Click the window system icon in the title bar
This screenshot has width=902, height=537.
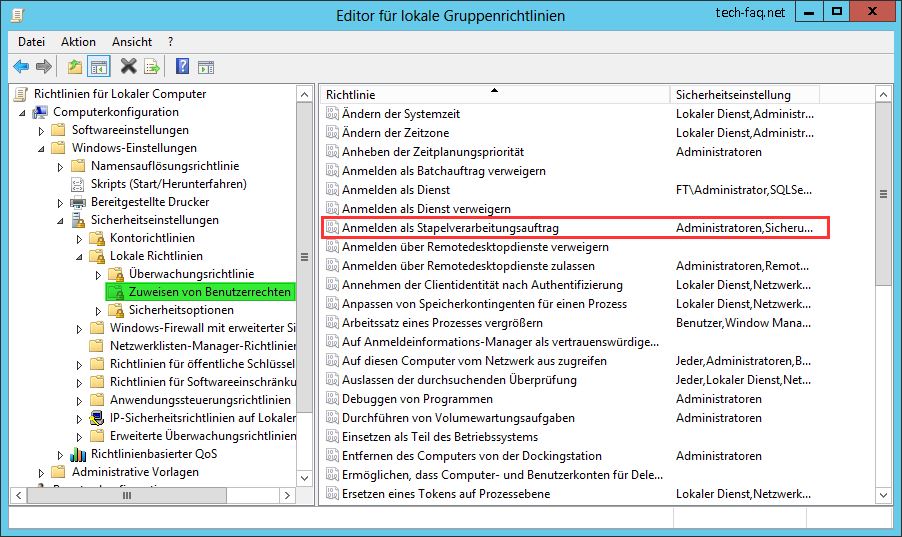tap(18, 15)
